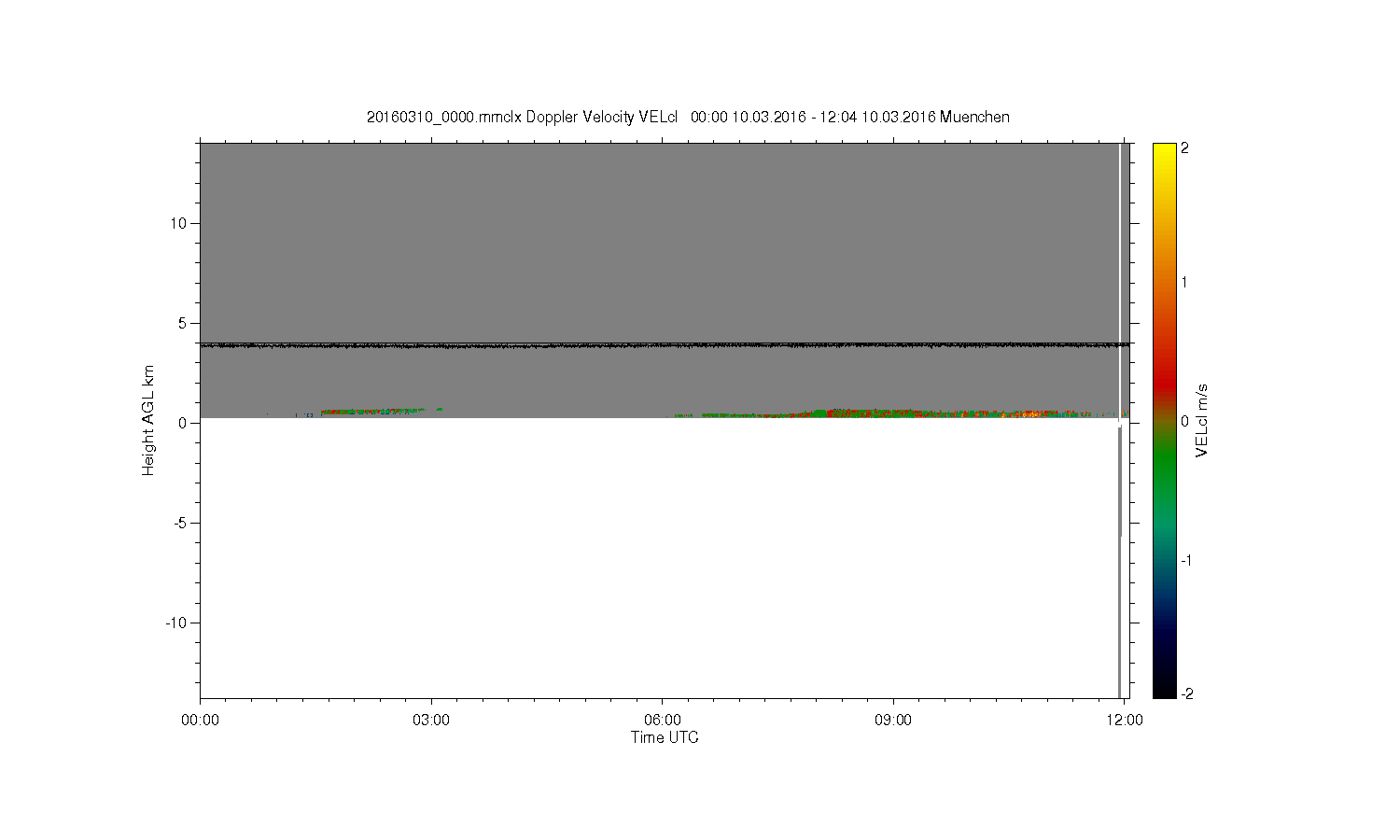Click the "VELcl m/s" colorbar label
Viewport: 1400px width, 840px height.
pos(1203,420)
